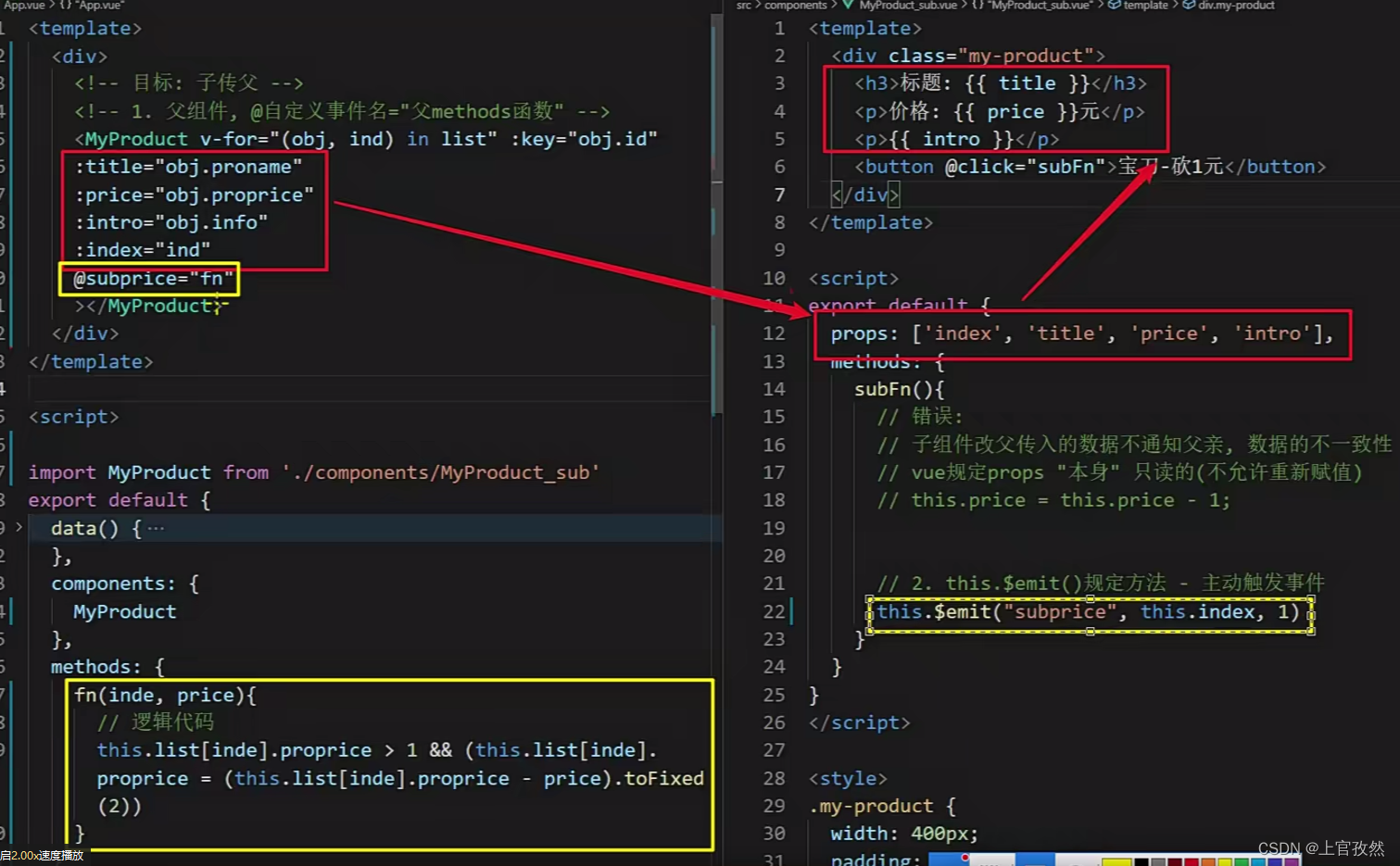
Task: Click the fn(inde, price){ definition
Action: (165, 695)
